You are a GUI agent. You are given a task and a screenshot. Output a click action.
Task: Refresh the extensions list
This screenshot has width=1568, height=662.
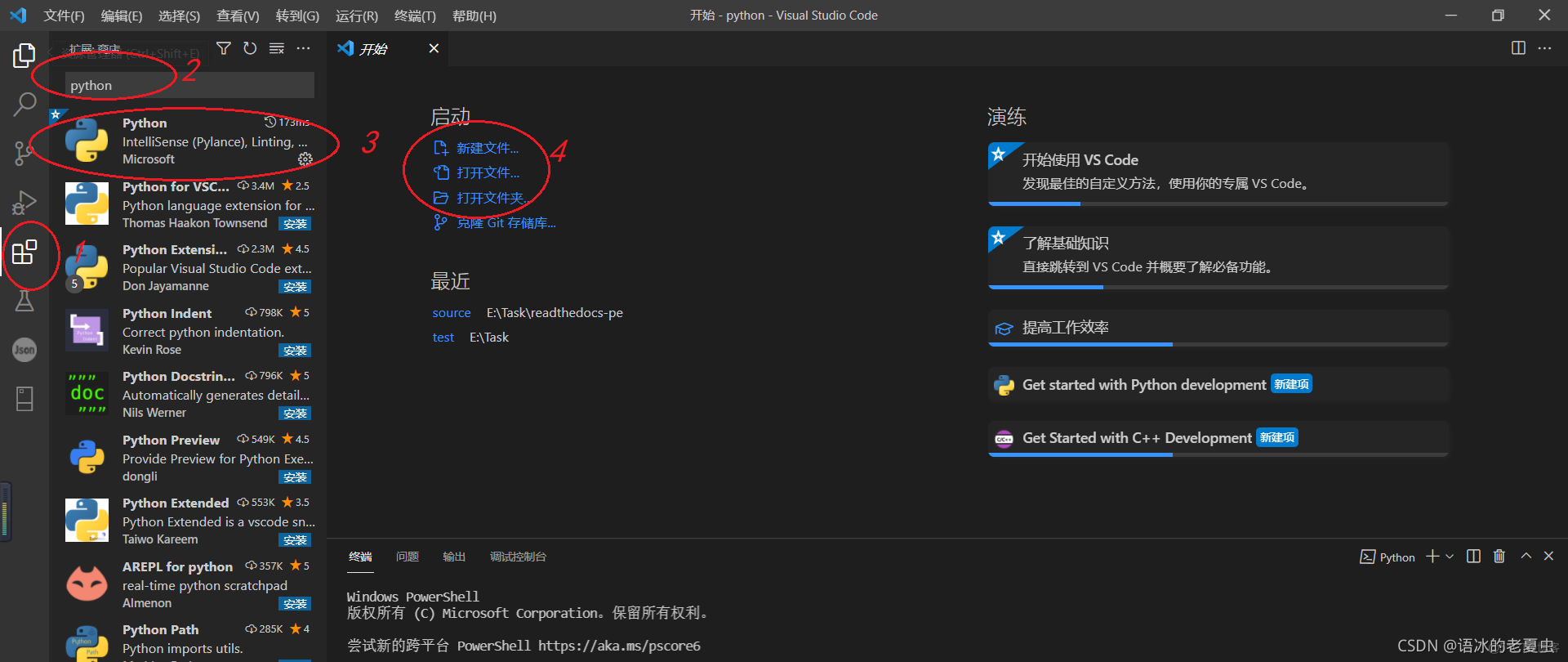pyautogui.click(x=250, y=49)
